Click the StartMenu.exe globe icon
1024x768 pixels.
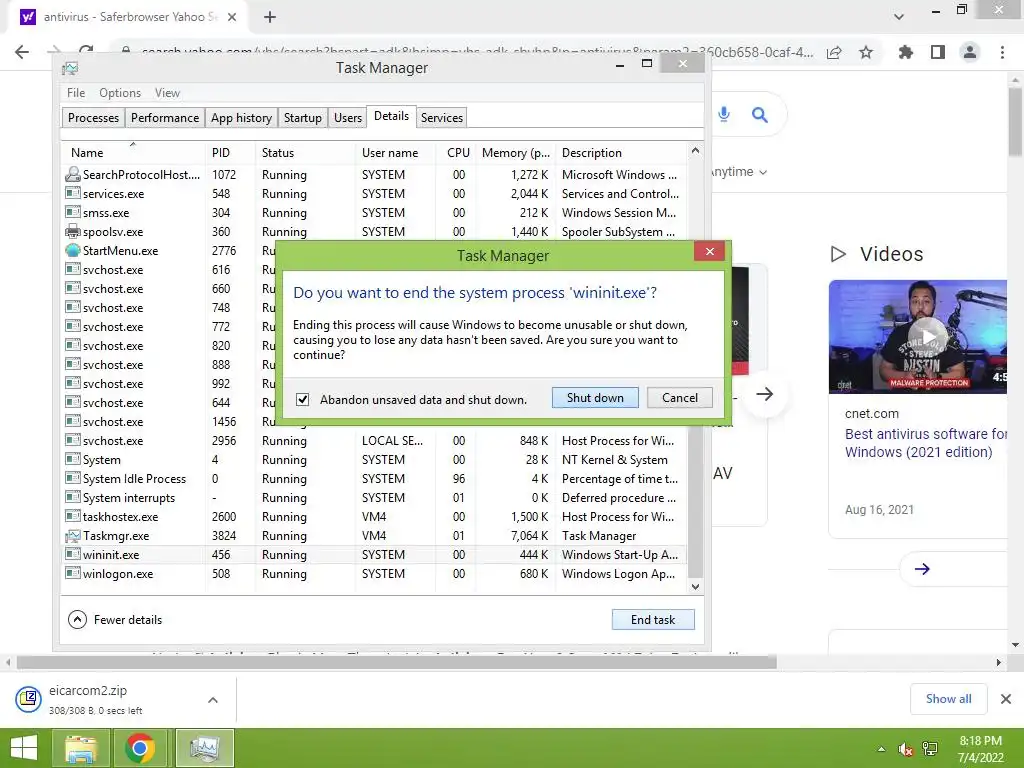[72, 251]
